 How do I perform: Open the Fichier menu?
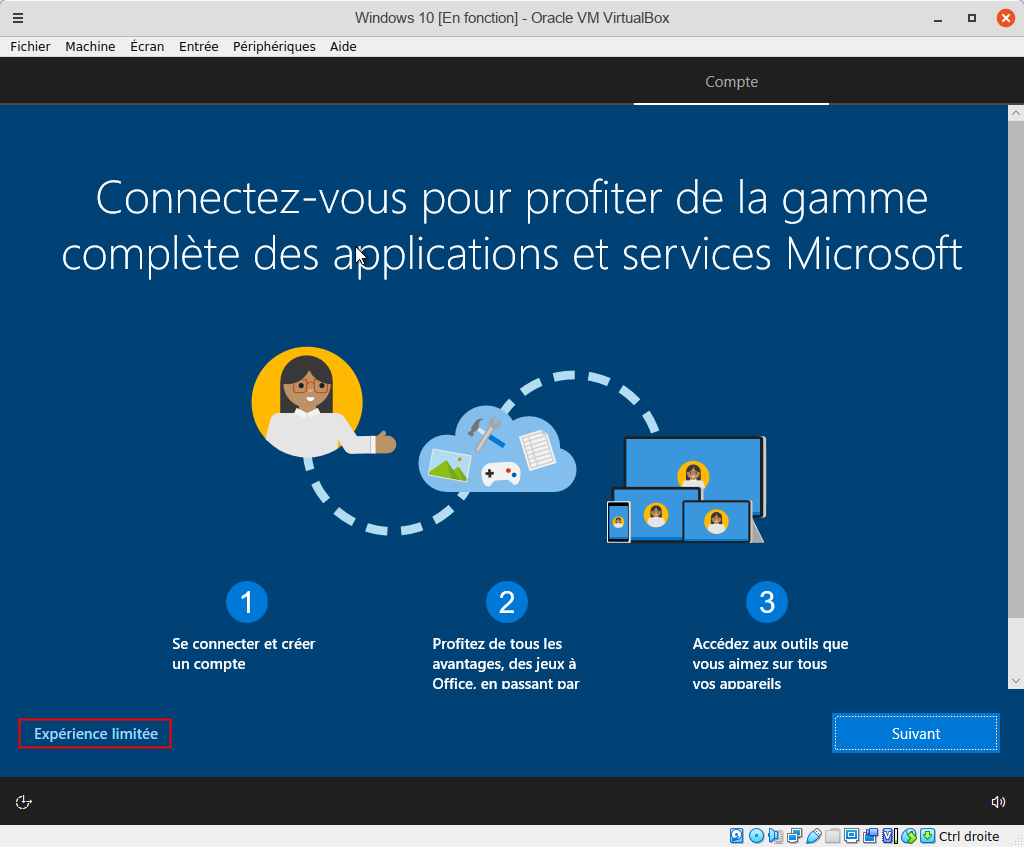coord(30,47)
